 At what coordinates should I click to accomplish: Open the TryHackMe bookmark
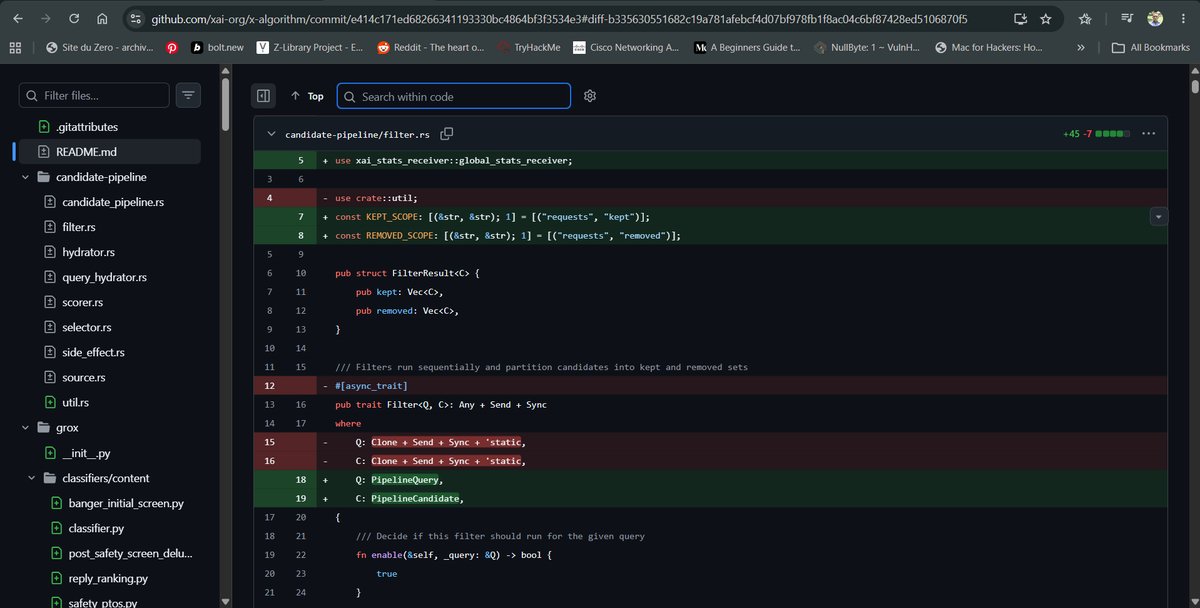point(529,47)
